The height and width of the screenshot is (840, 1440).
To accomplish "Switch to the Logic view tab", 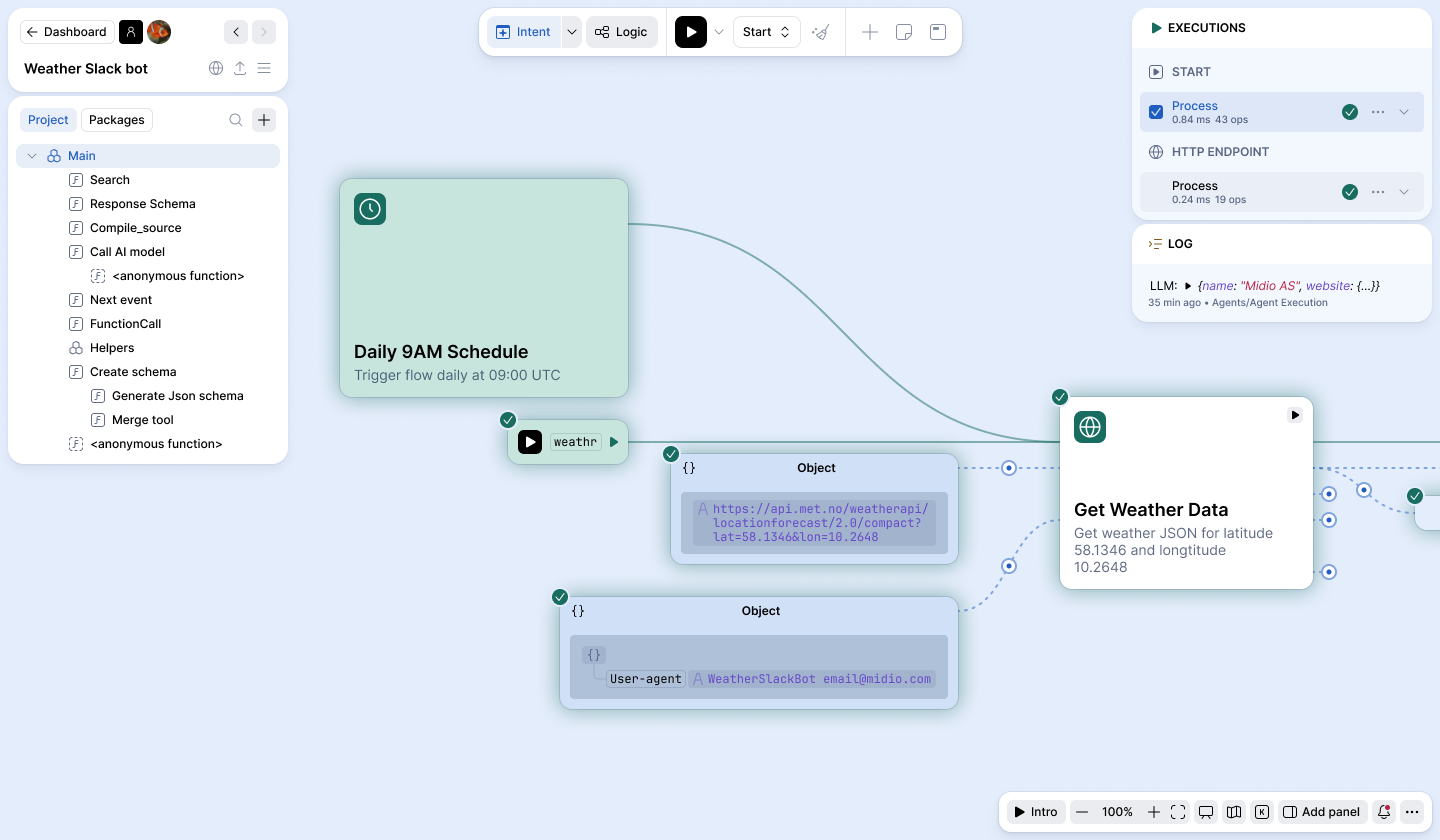I will [x=621, y=32].
